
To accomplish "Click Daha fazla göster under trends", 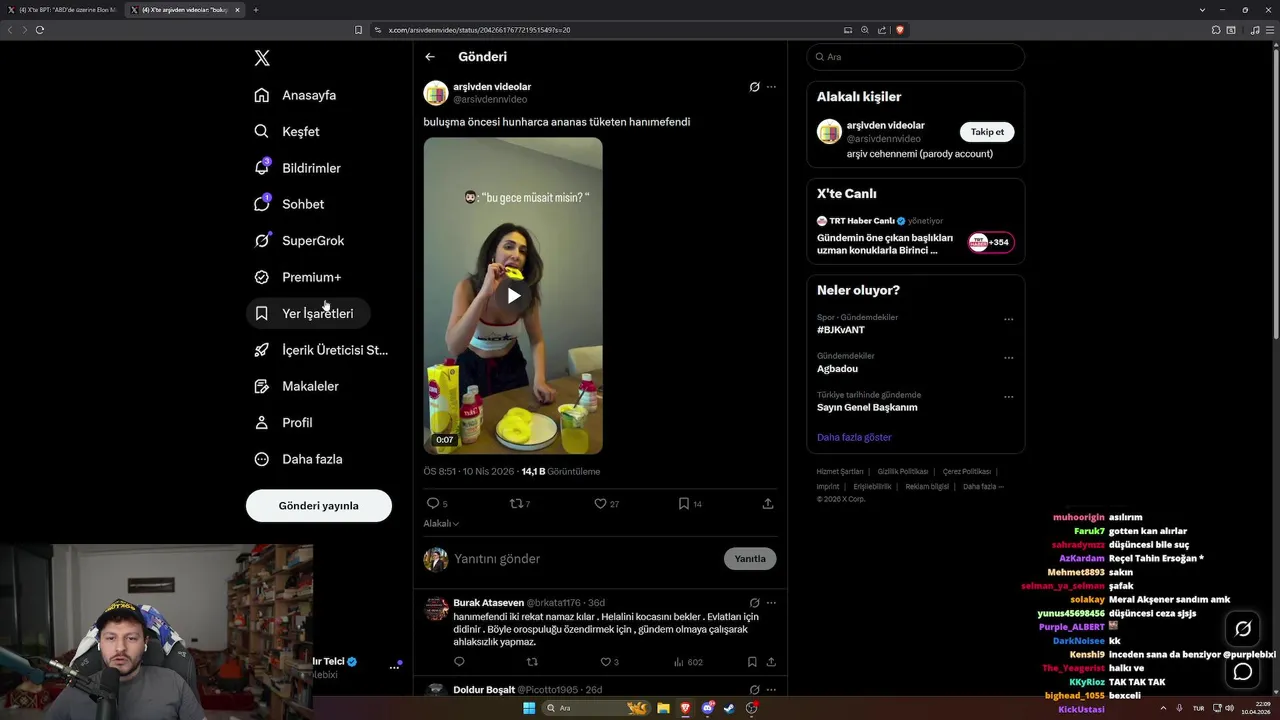I will 854,437.
